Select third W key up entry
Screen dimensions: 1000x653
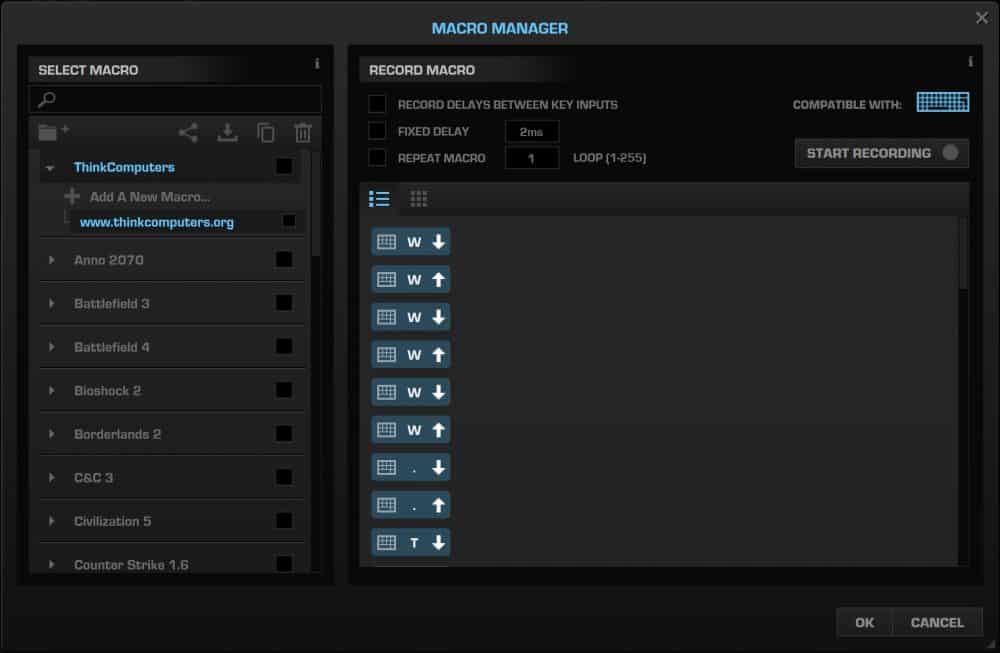pyautogui.click(x=411, y=430)
